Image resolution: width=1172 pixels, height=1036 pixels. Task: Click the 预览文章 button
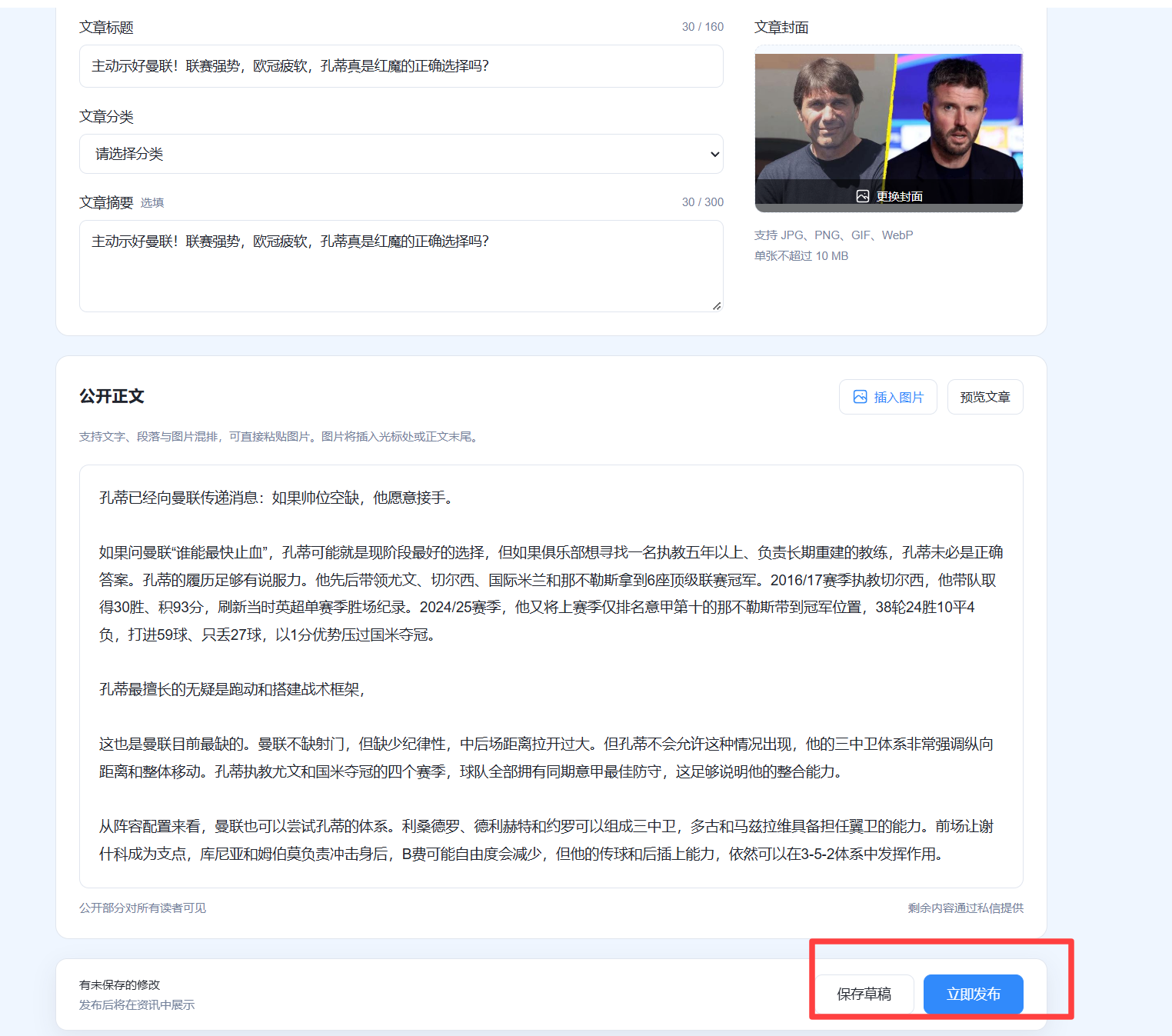tap(984, 397)
